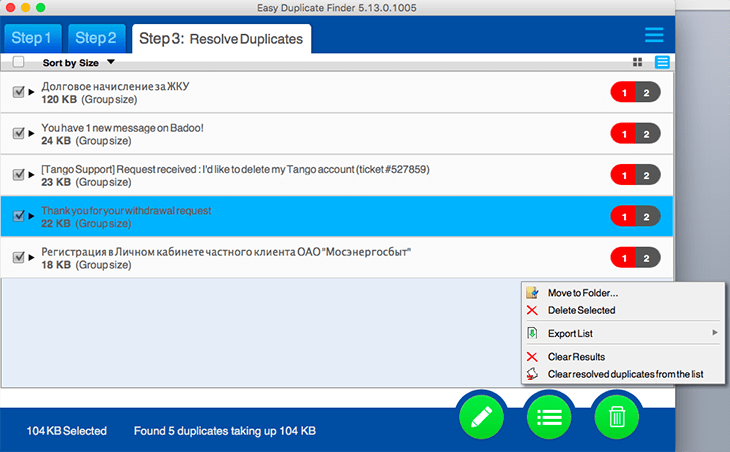The width and height of the screenshot is (730, 452).
Task: Click the 1|2 badge on withdrawal request row
Action: (635, 216)
